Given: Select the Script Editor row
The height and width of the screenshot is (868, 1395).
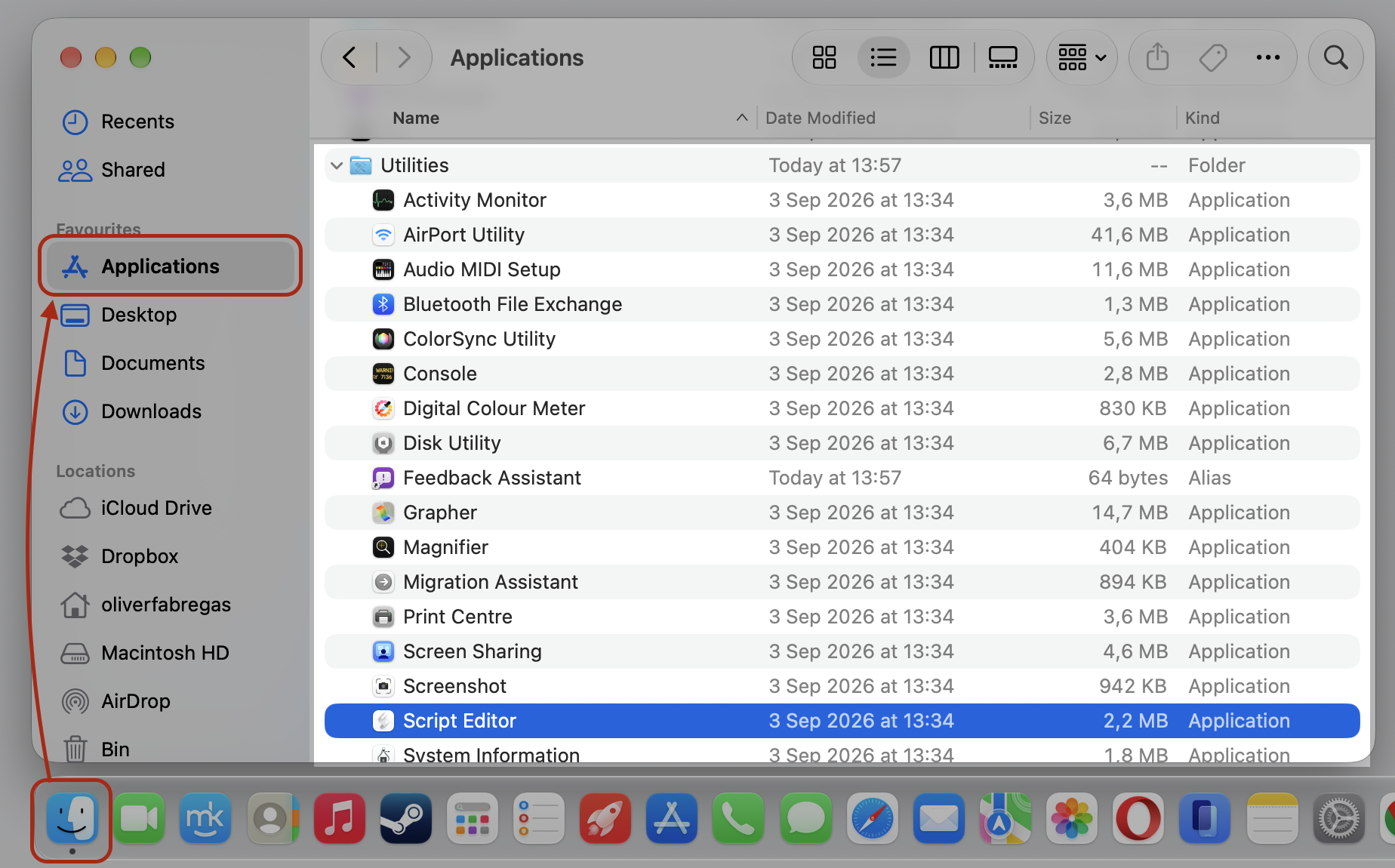Looking at the screenshot, I should [x=842, y=721].
